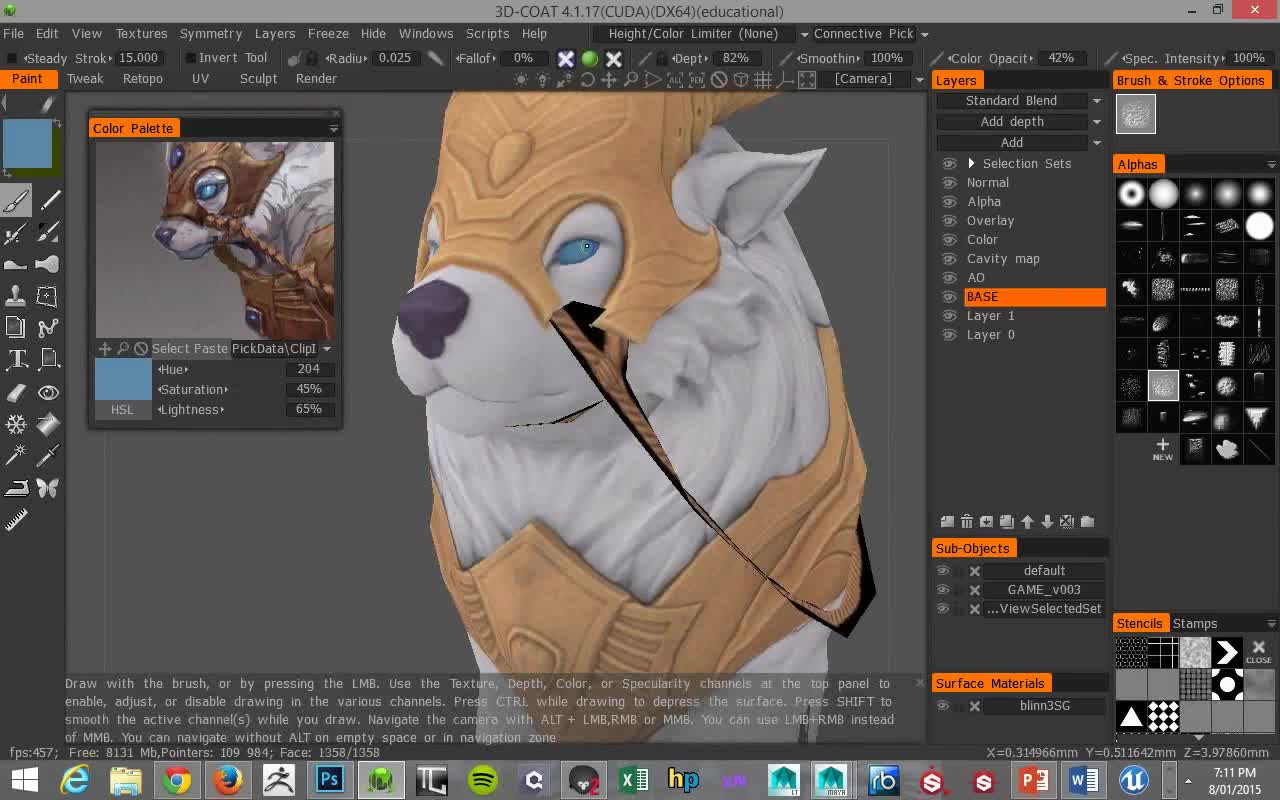Choose the white triangle stencil
This screenshot has height=800, width=1280.
point(1131,716)
